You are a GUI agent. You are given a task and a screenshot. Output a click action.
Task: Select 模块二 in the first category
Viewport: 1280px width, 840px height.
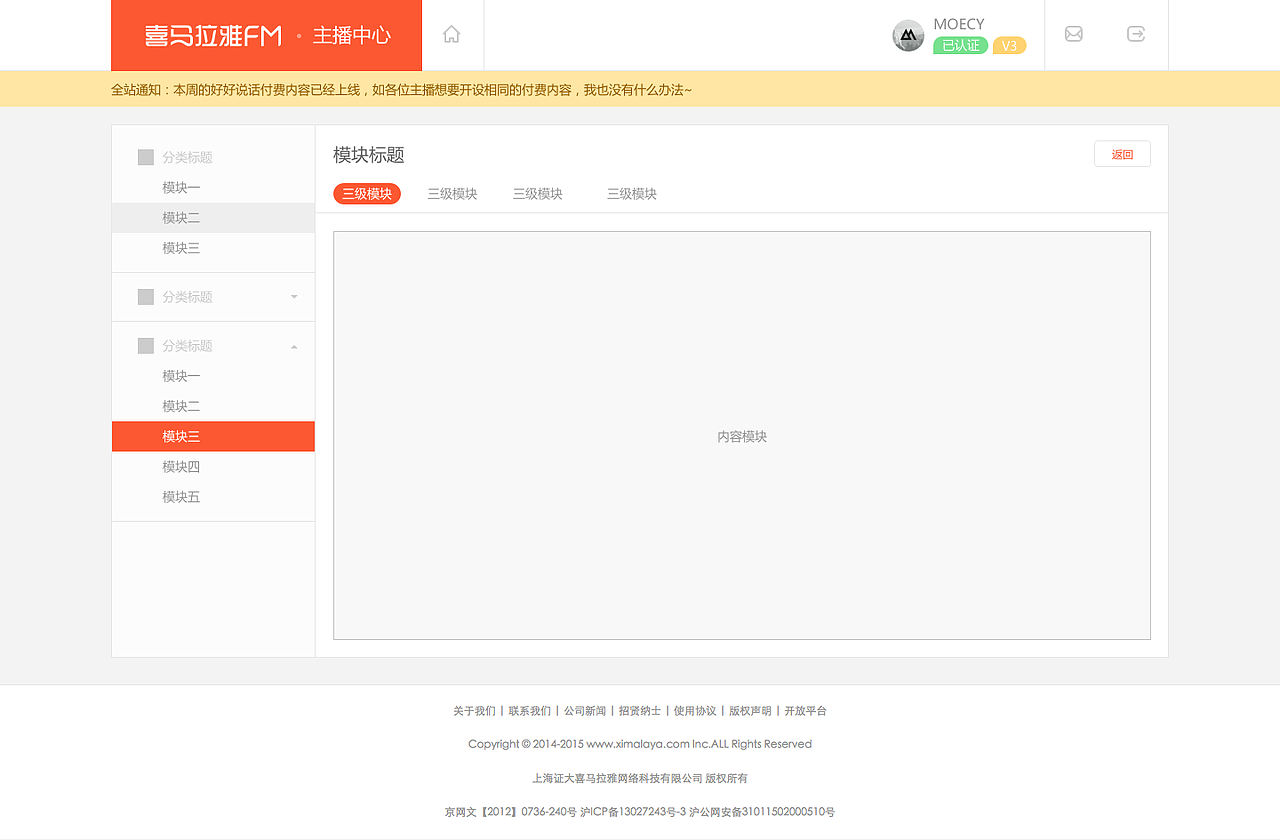coord(179,217)
